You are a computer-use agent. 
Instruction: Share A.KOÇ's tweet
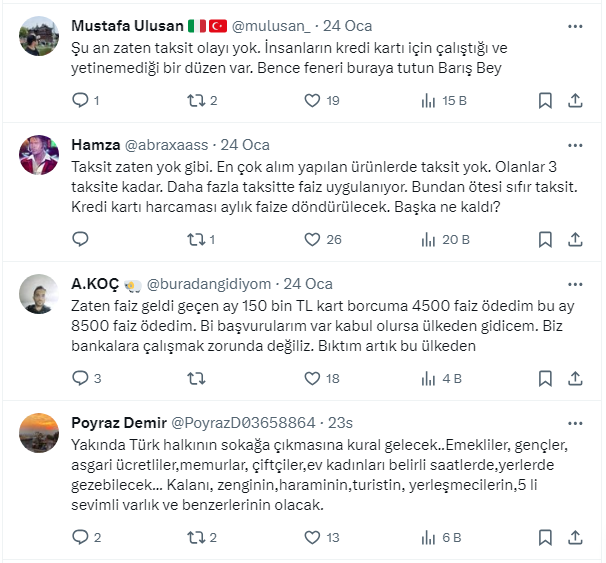coord(575,378)
